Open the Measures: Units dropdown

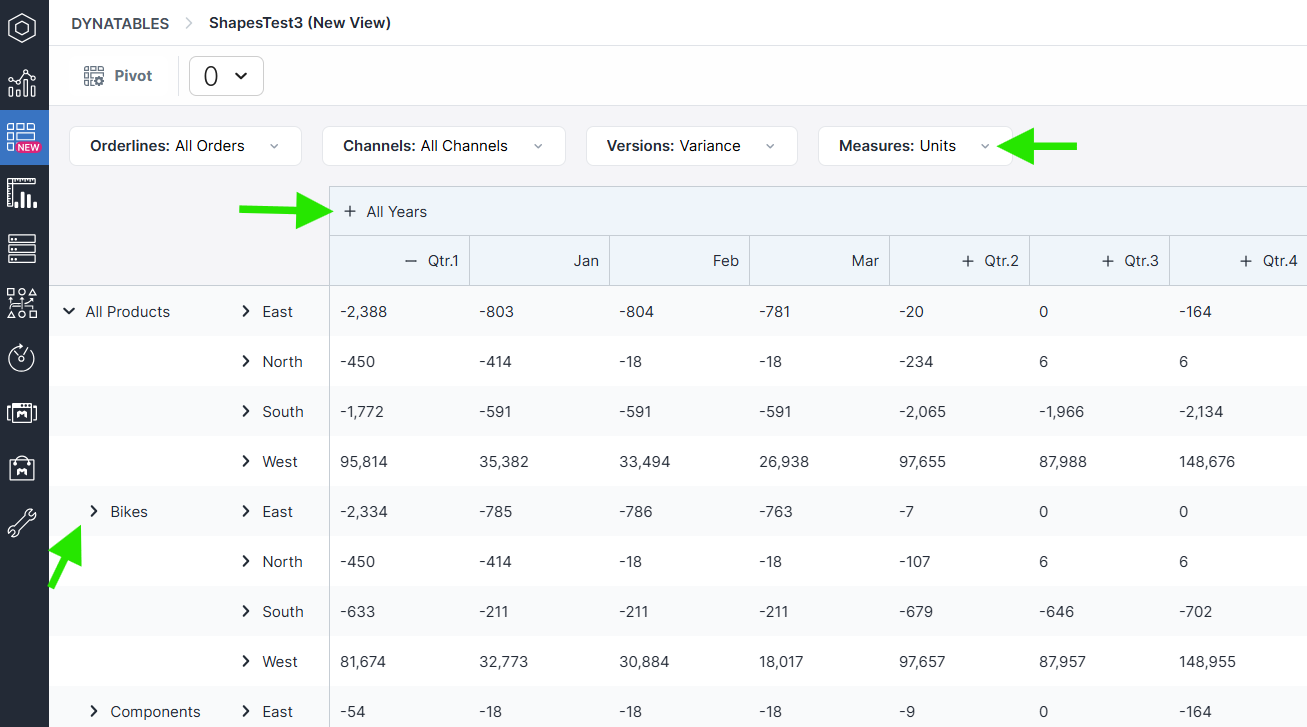click(x=914, y=146)
